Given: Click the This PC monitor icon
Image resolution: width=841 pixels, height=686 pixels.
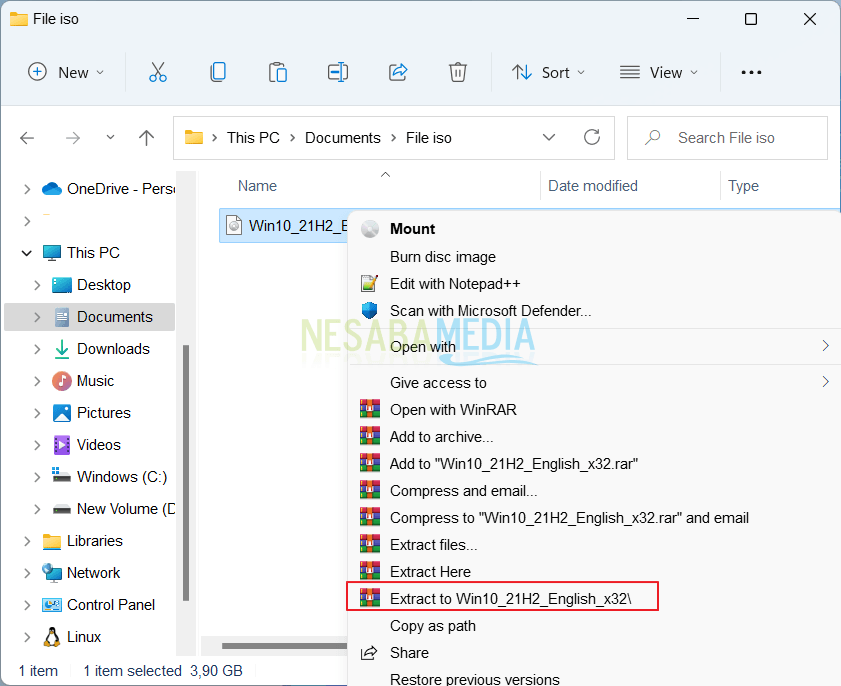Looking at the screenshot, I should pos(52,253).
